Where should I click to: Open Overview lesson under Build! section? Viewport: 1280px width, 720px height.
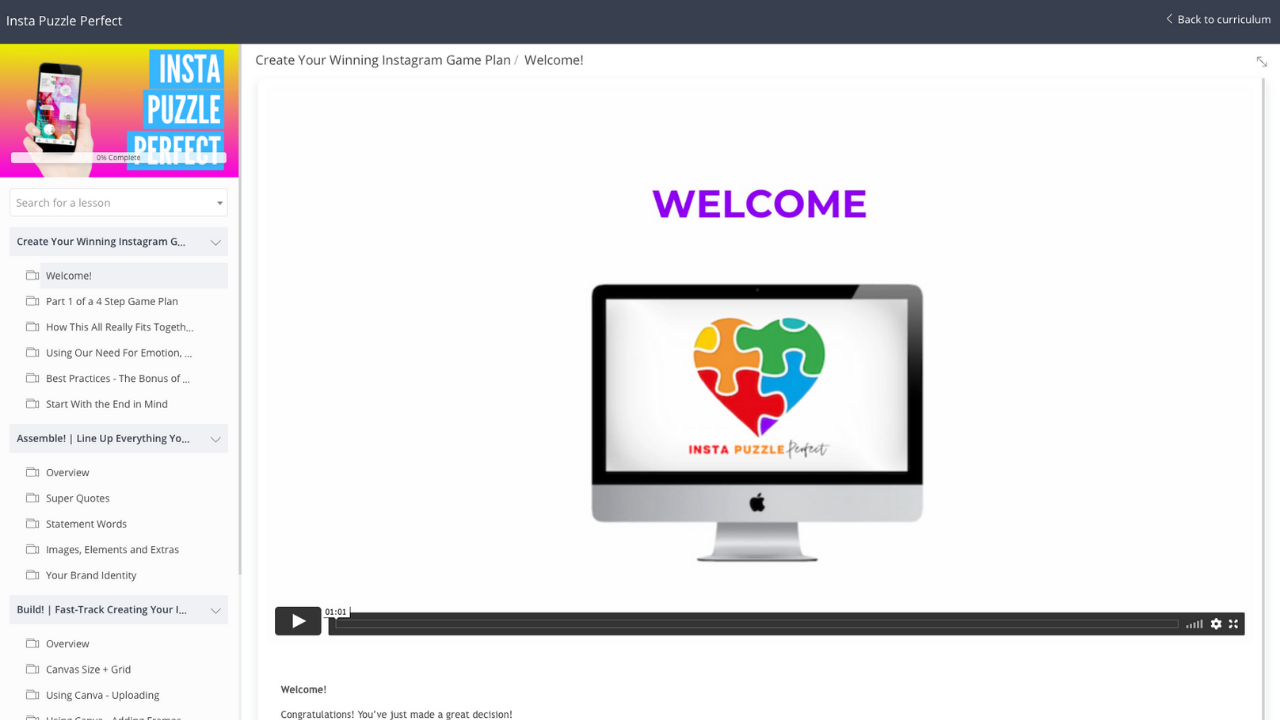point(67,644)
